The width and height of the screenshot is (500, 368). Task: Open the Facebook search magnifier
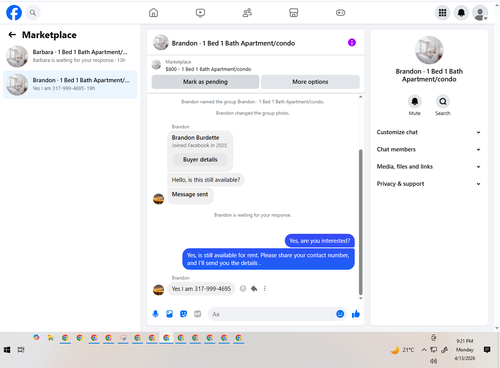click(x=33, y=13)
